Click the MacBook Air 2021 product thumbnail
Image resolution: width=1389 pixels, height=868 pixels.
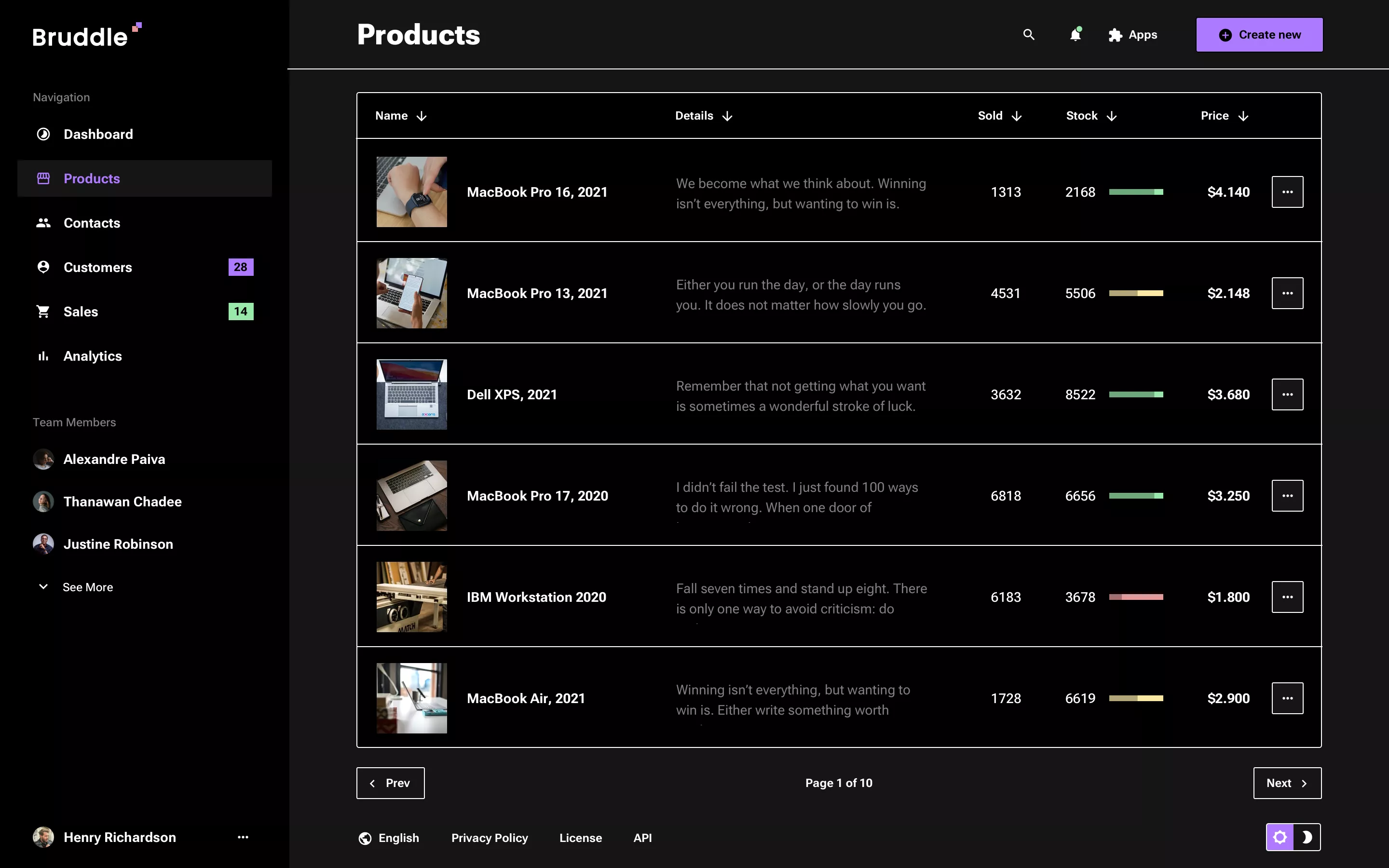[411, 697]
